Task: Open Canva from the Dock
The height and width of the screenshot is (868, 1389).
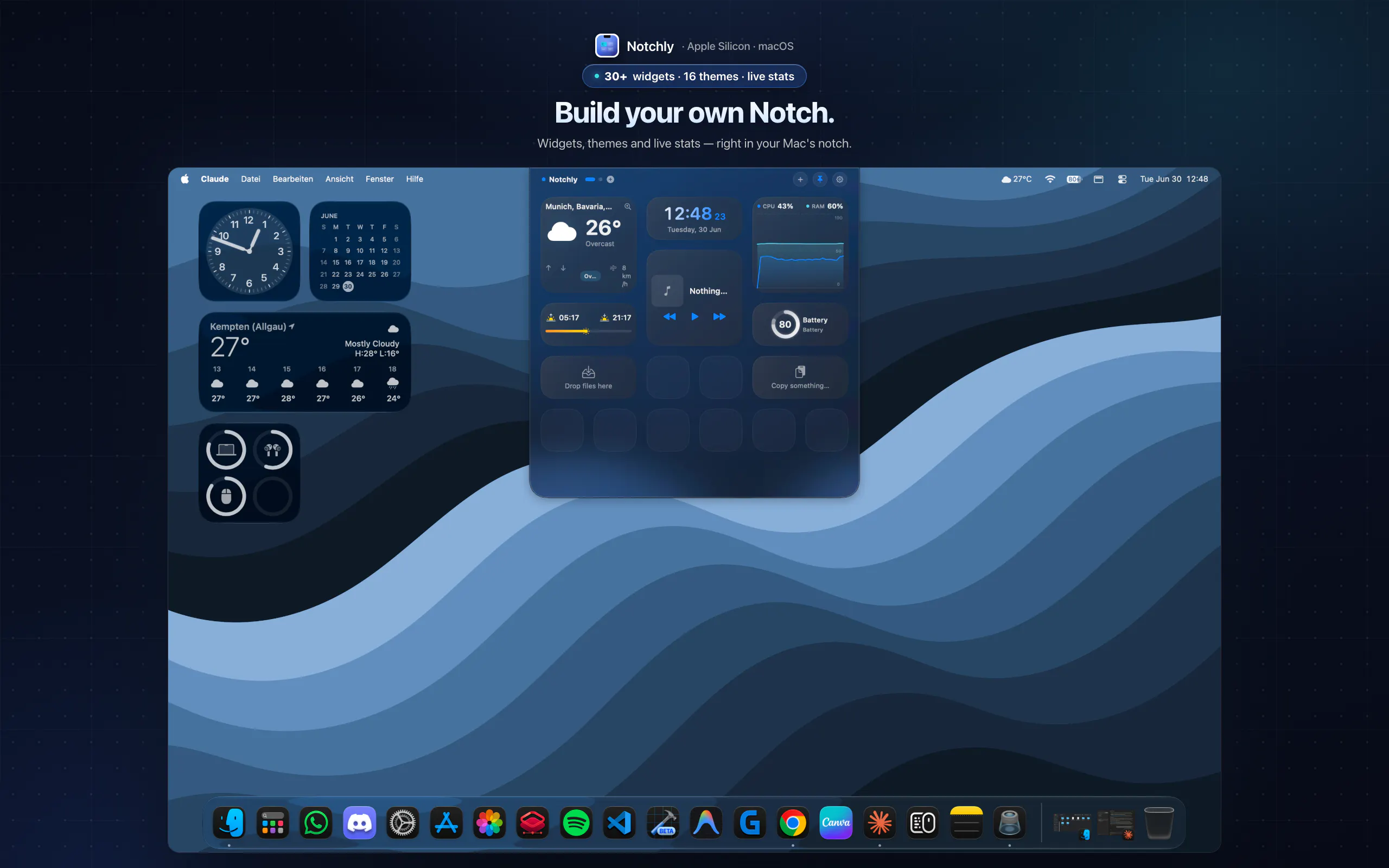Action: [836, 822]
